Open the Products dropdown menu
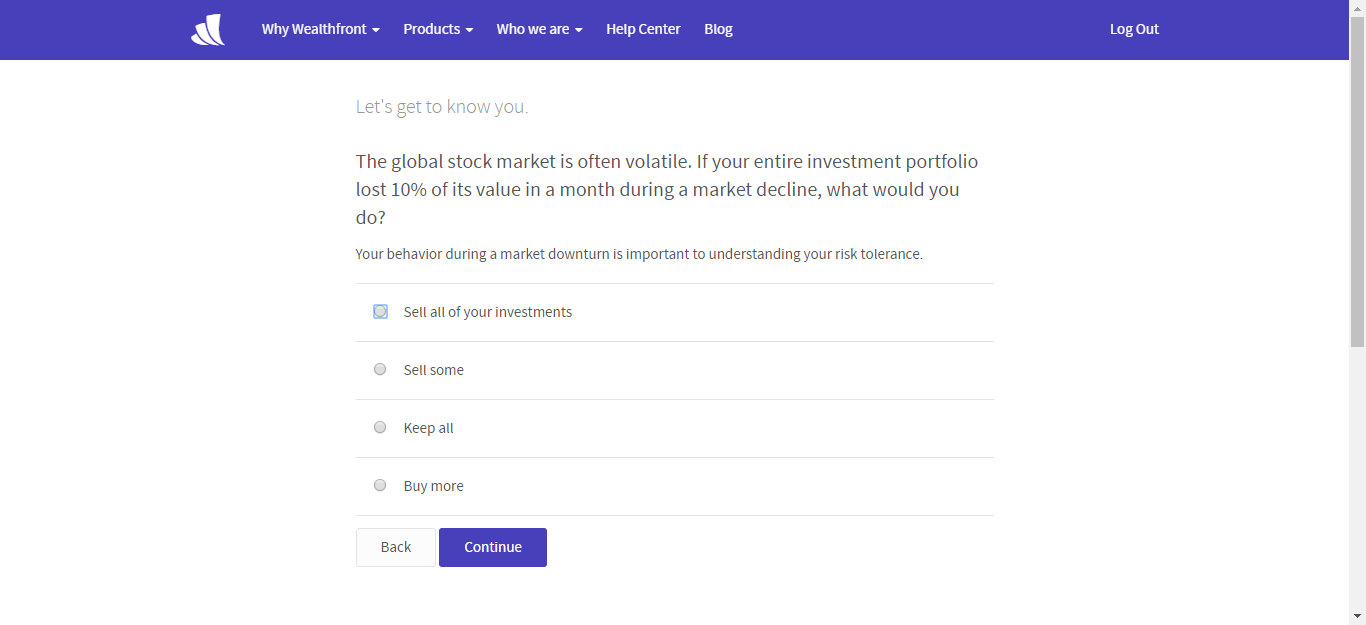This screenshot has width=1366, height=625. (x=438, y=30)
